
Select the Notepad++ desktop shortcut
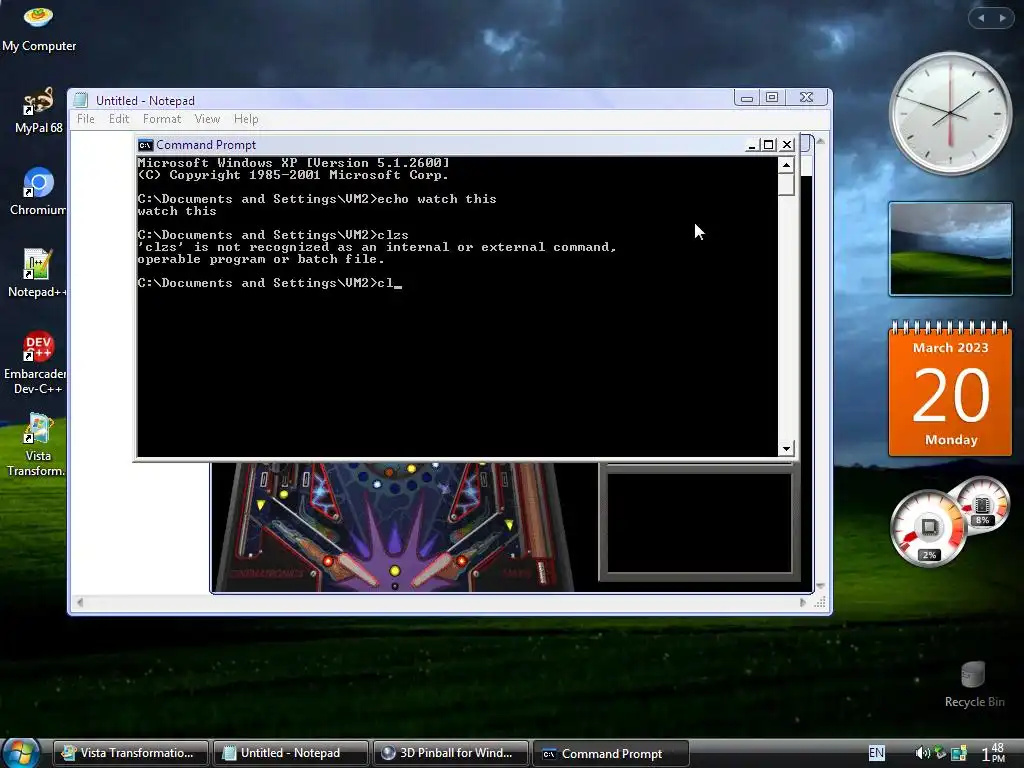[x=37, y=274]
